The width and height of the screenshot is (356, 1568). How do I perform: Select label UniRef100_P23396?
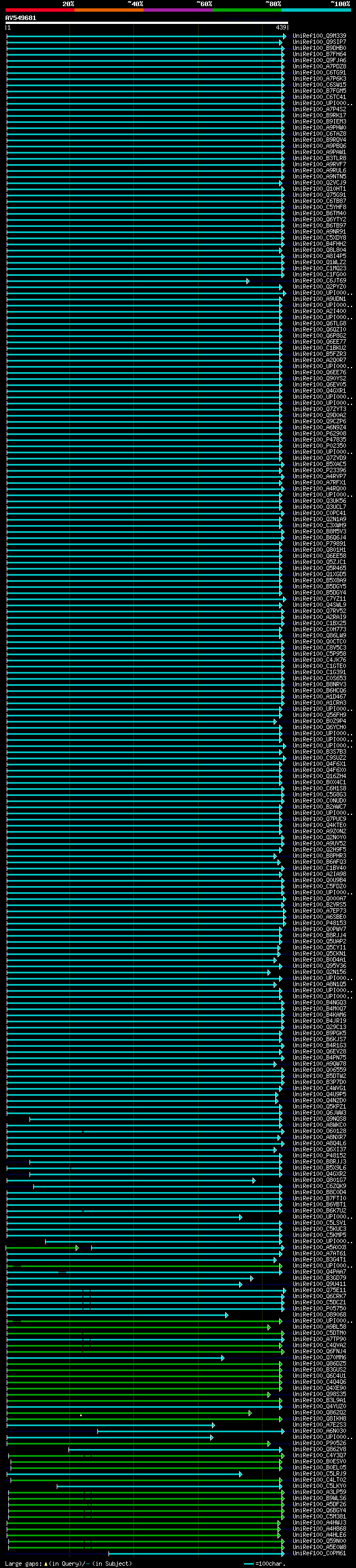point(319,471)
